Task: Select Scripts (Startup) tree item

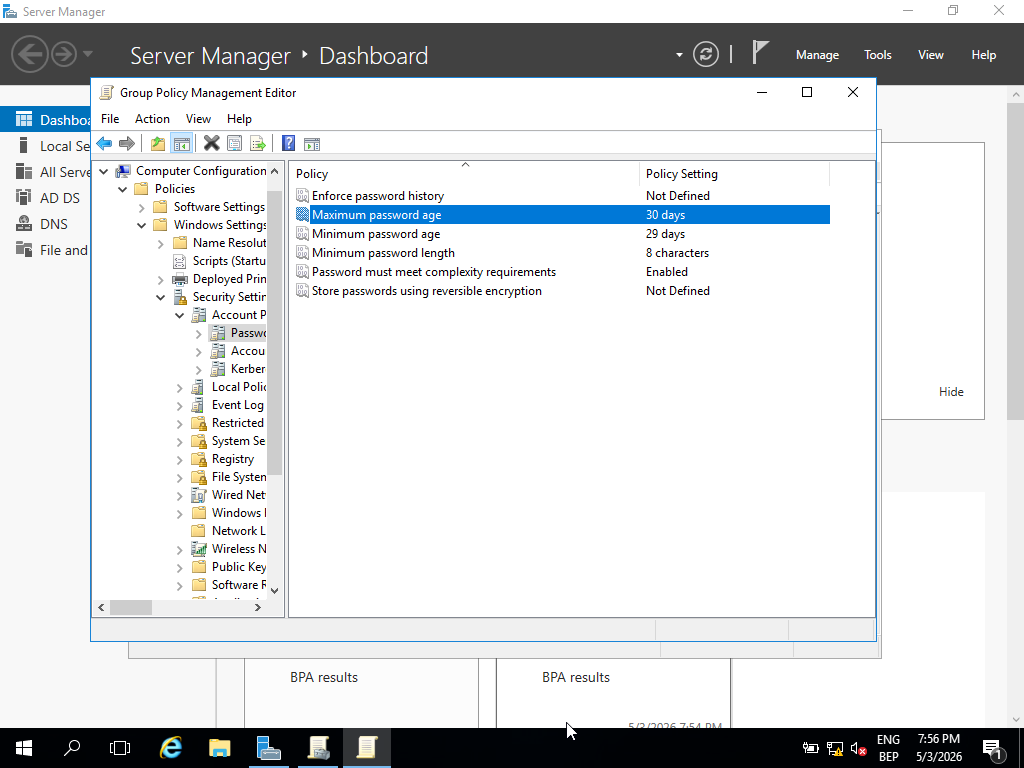Action: (229, 261)
